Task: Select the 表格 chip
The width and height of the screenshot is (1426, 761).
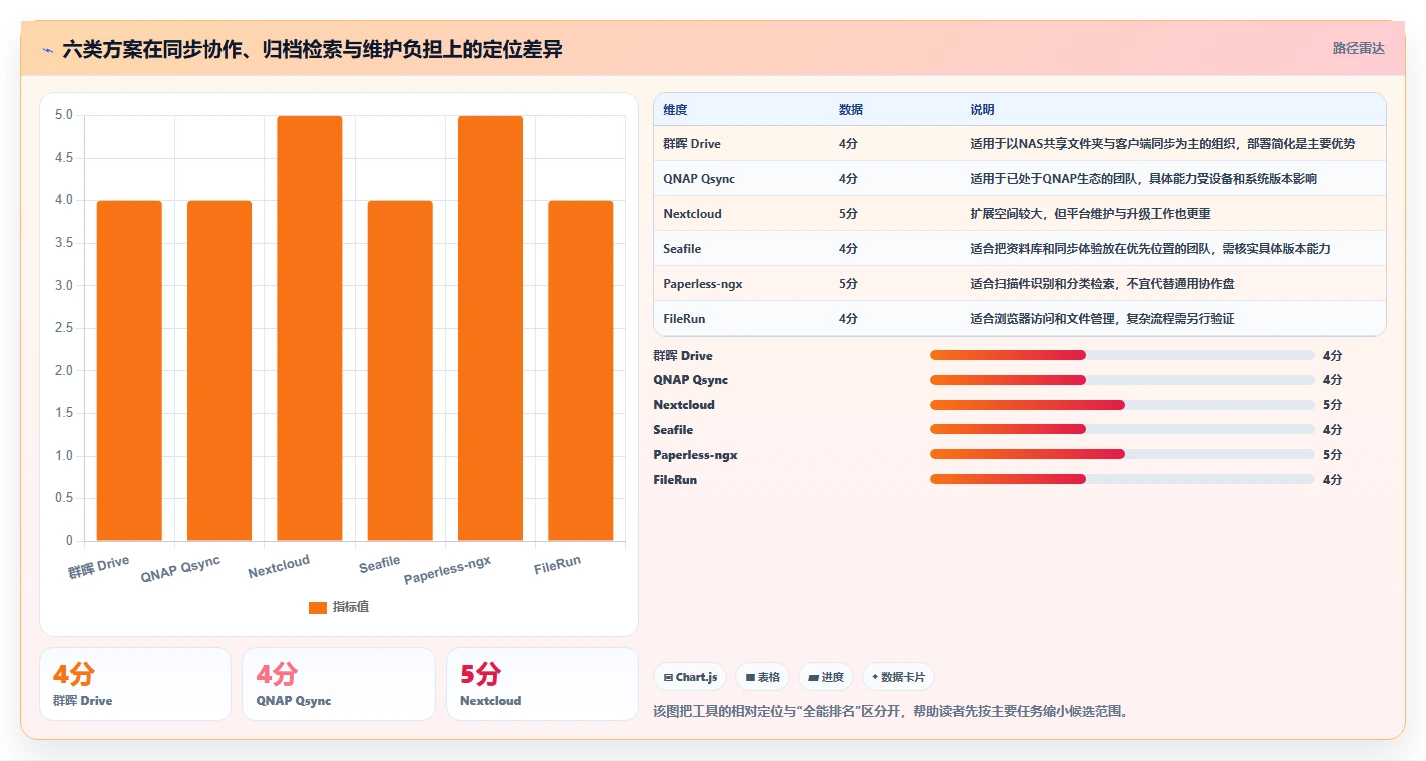Action: [763, 677]
